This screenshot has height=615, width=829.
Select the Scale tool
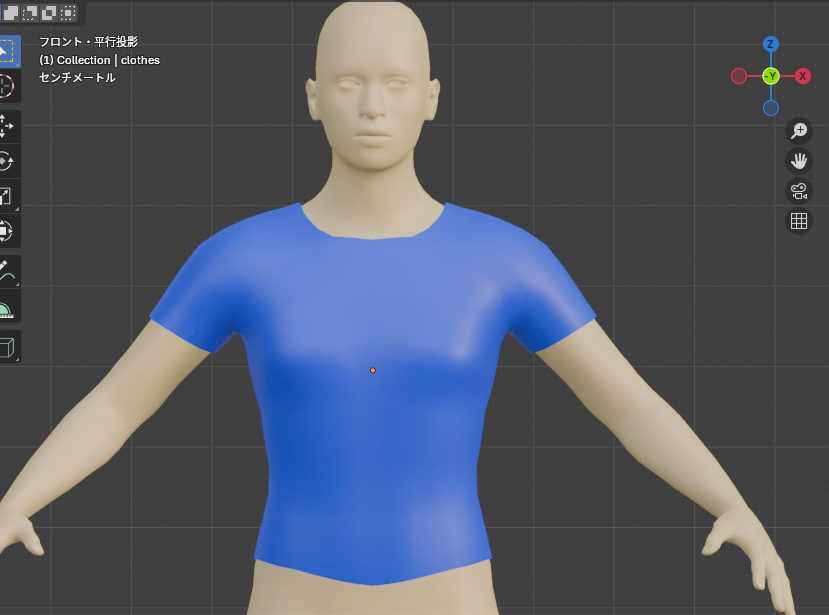point(6,196)
